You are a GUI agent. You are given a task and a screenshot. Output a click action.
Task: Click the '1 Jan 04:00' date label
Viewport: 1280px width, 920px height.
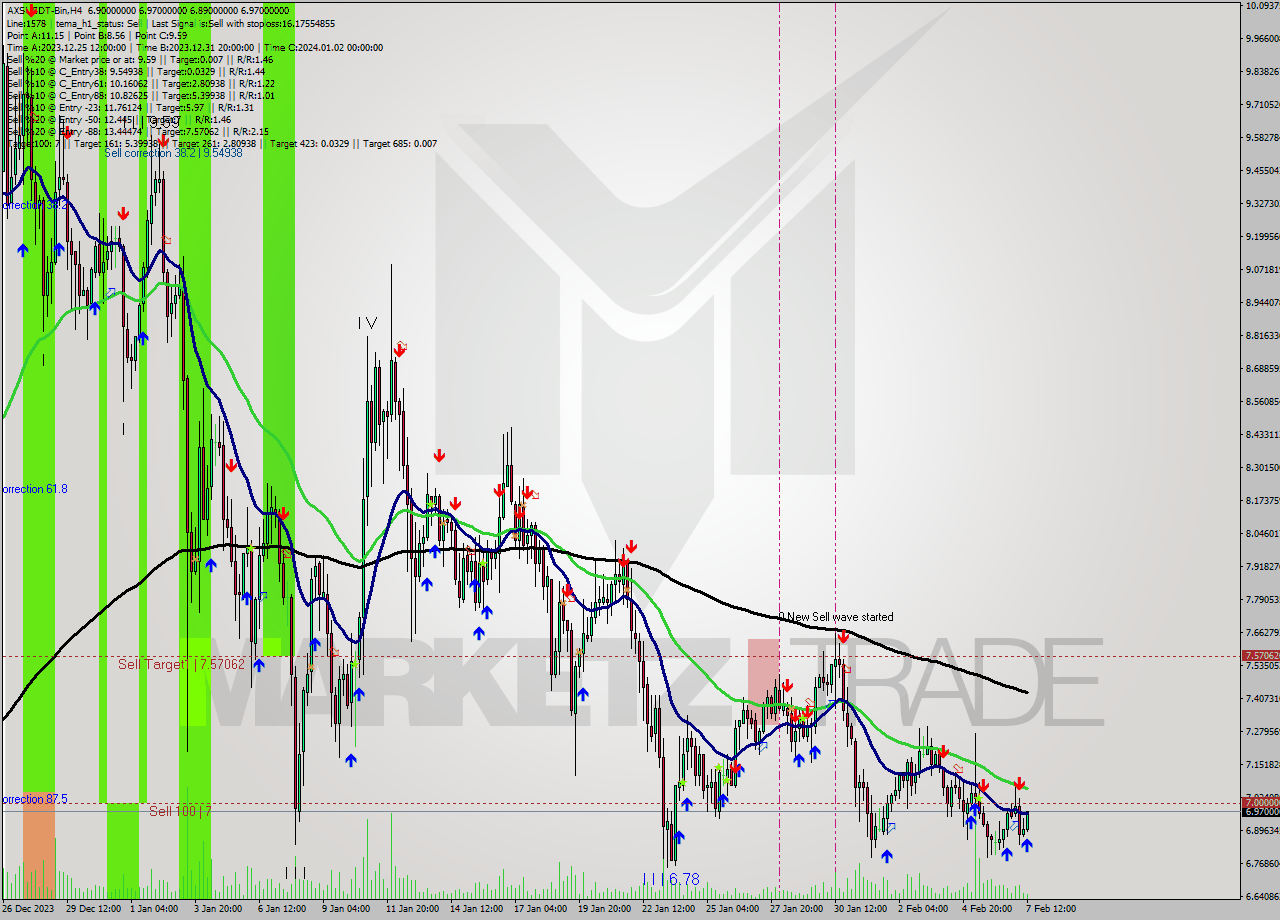[x=154, y=909]
